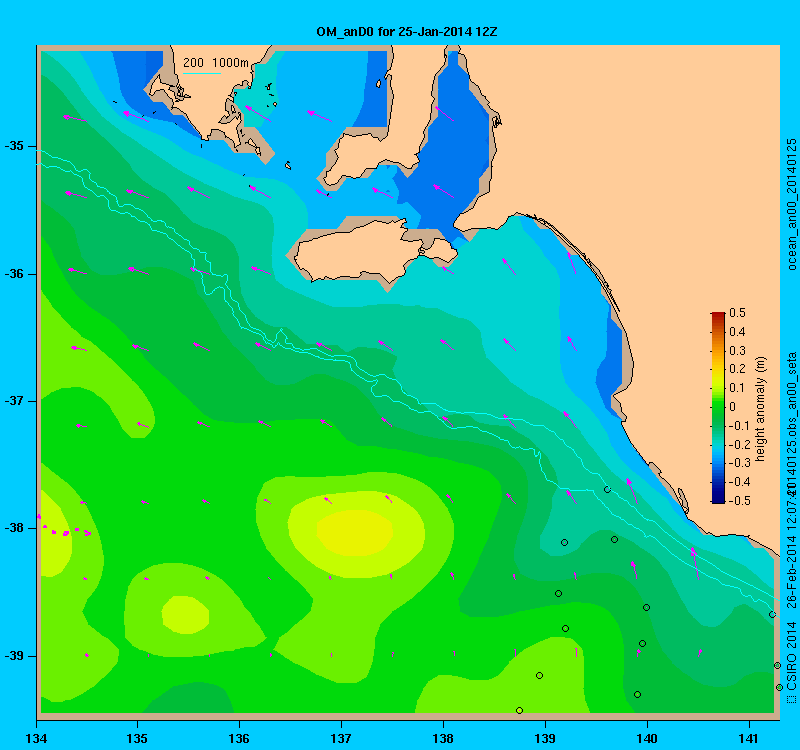Image resolution: width=800 pixels, height=750 pixels.
Task: Click the "0.3" color bar tick label
Action: pyautogui.click(x=737, y=351)
